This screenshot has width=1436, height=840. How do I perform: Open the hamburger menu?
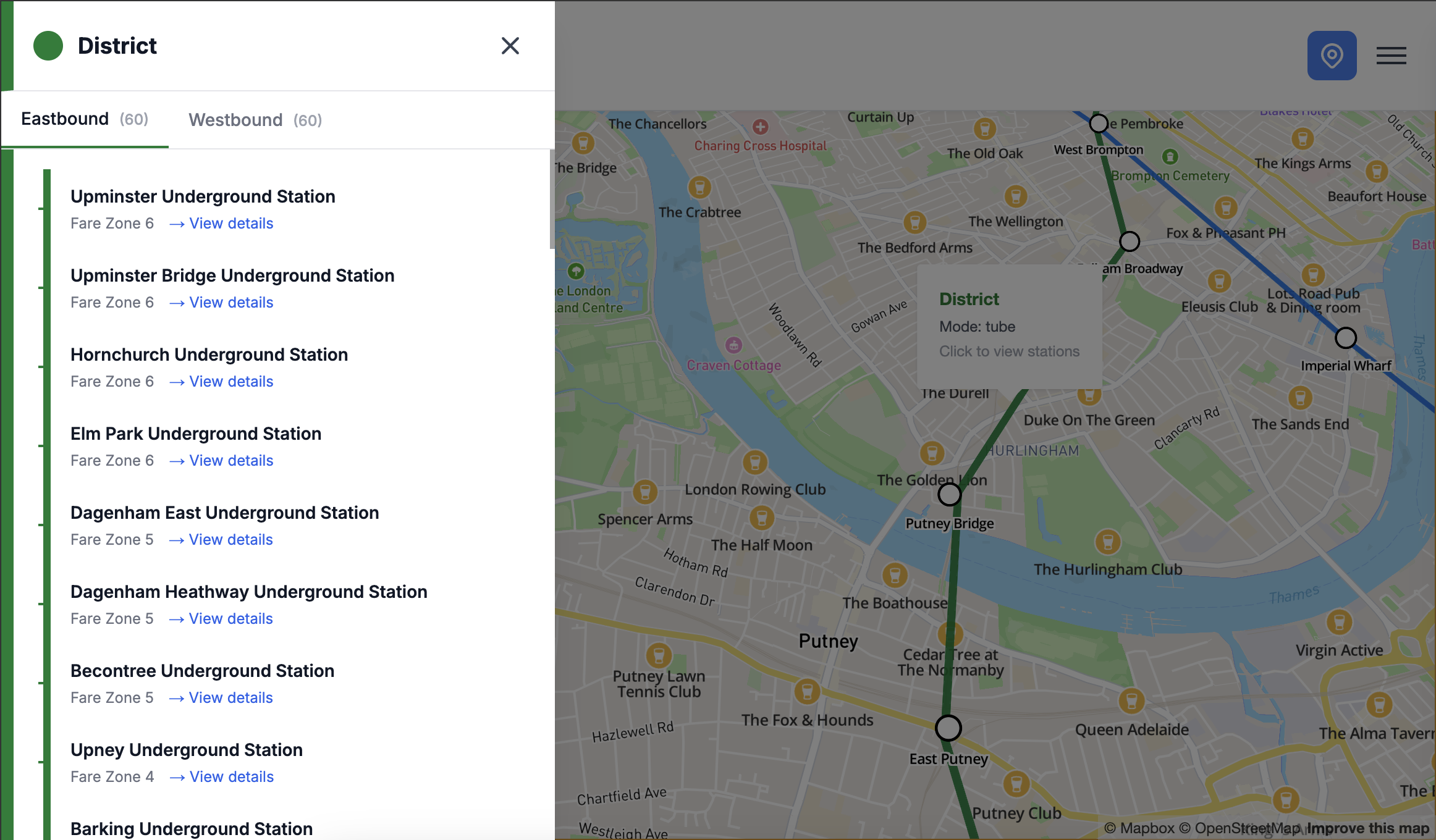pos(1391,56)
